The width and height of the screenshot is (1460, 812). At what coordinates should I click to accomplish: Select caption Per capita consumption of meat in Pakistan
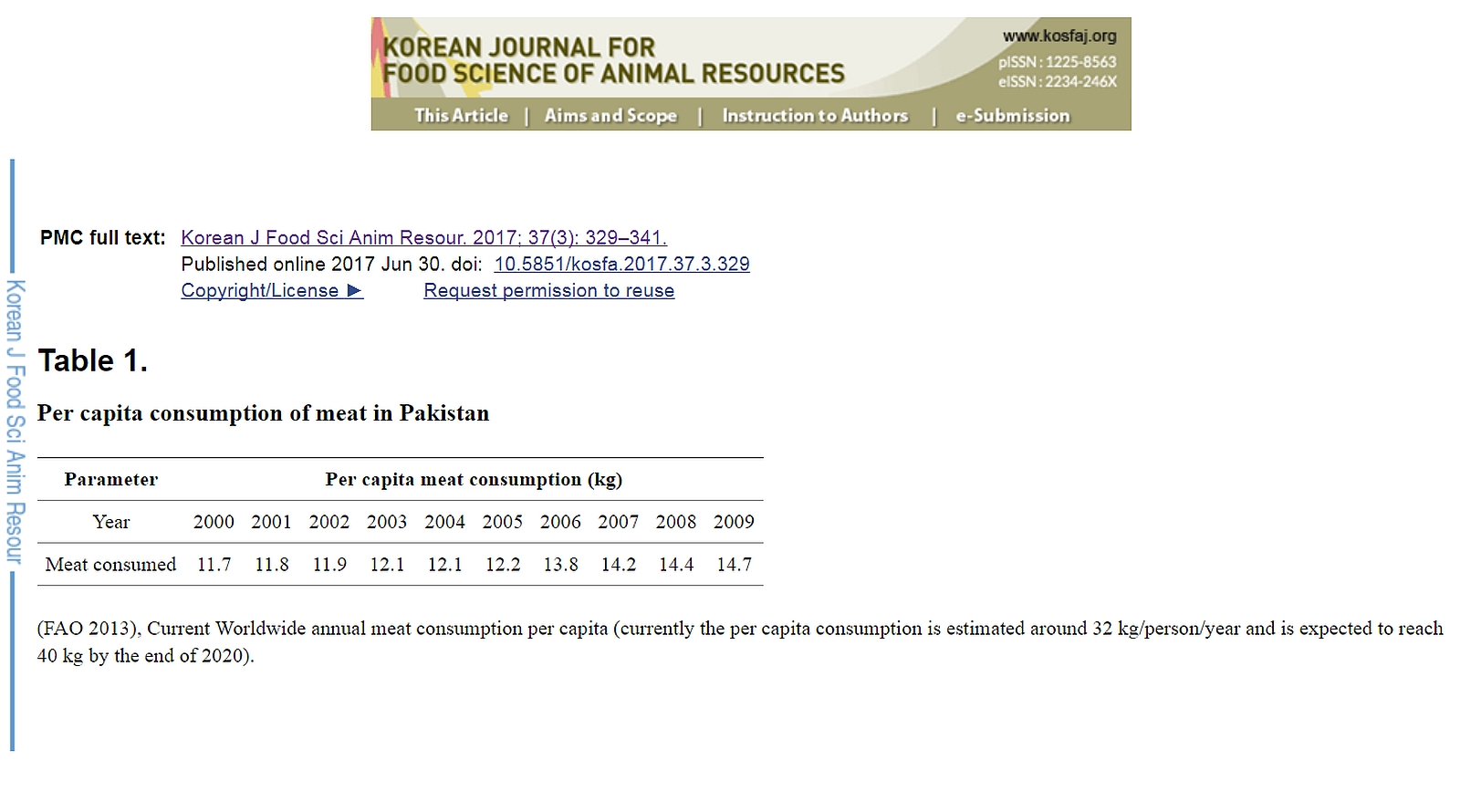coord(263,413)
